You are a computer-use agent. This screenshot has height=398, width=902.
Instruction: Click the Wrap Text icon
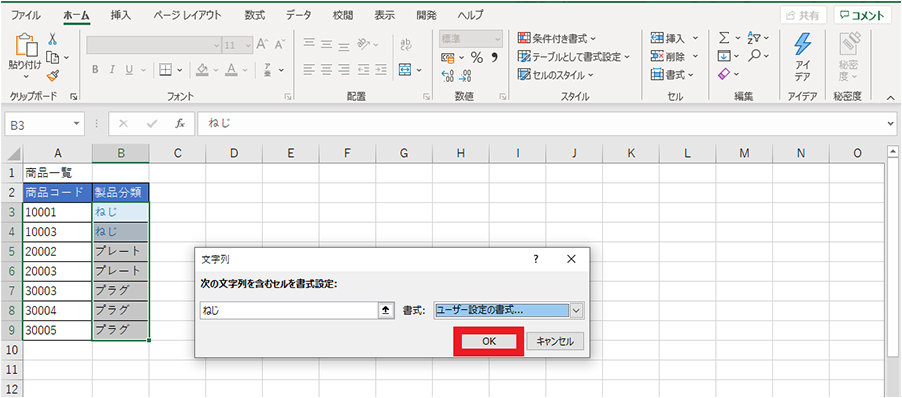coord(406,44)
